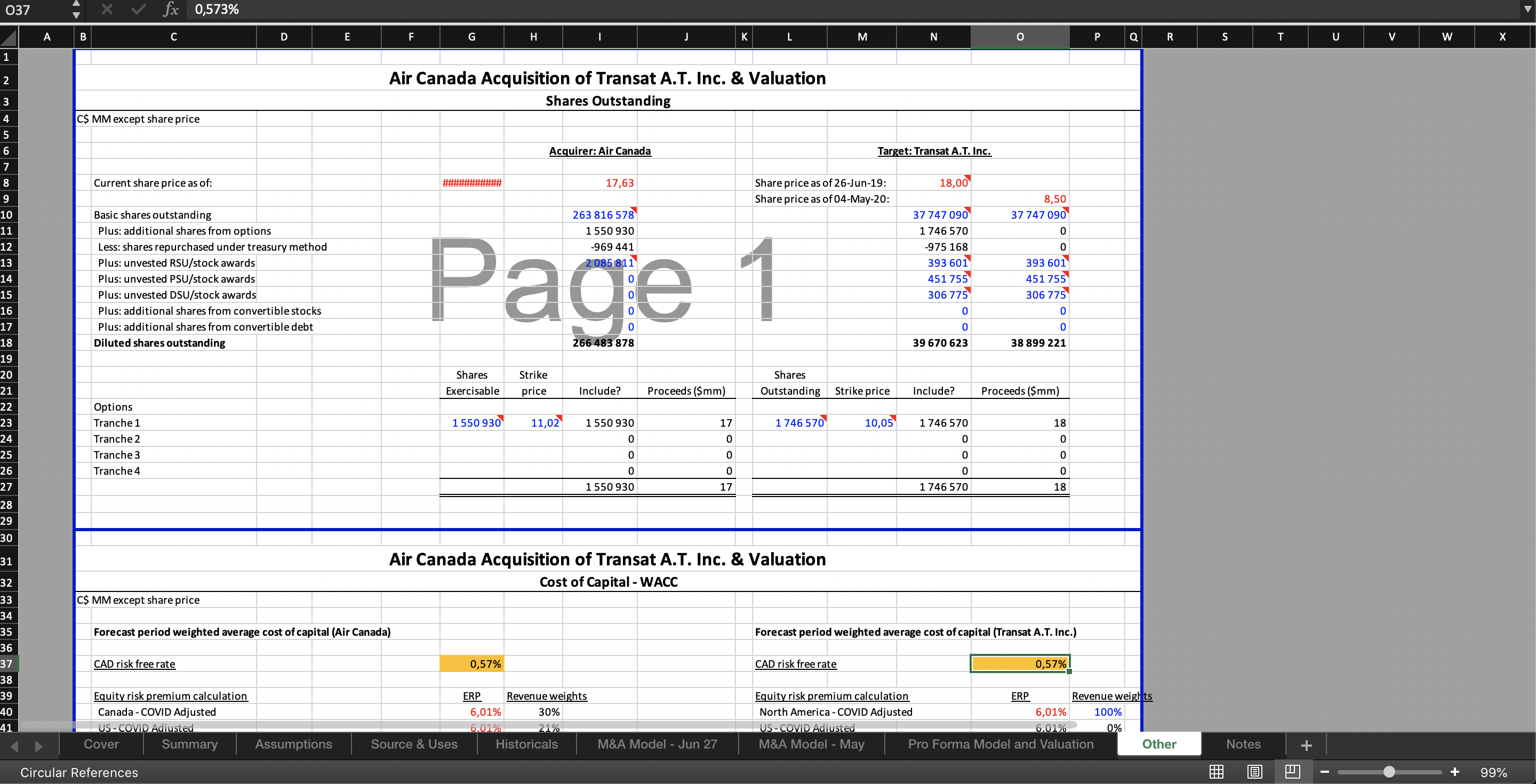Open the M&A Model - May tab
This screenshot has width=1536, height=784.
[812, 744]
